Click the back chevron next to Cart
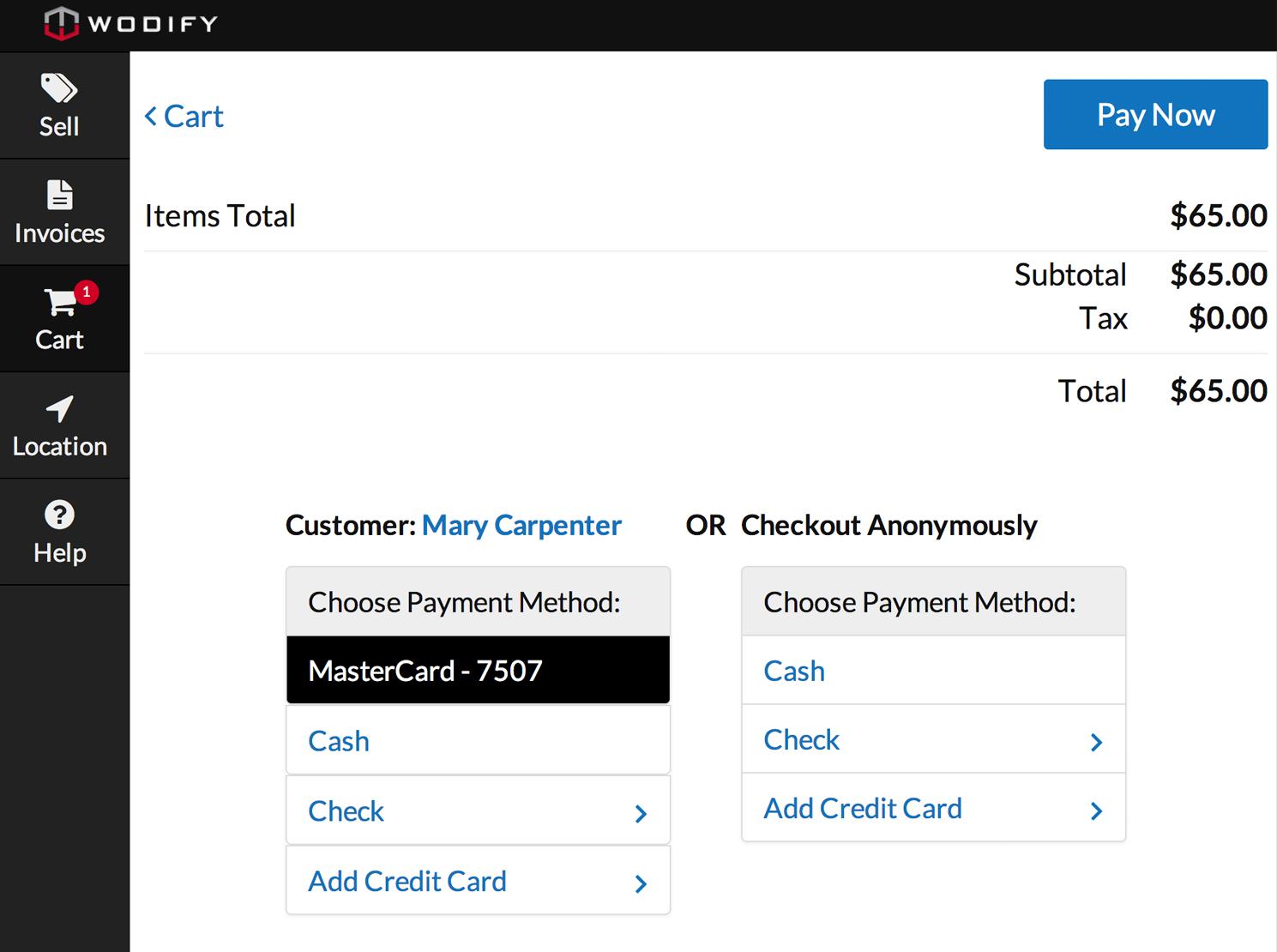Image resolution: width=1277 pixels, height=952 pixels. (x=151, y=115)
